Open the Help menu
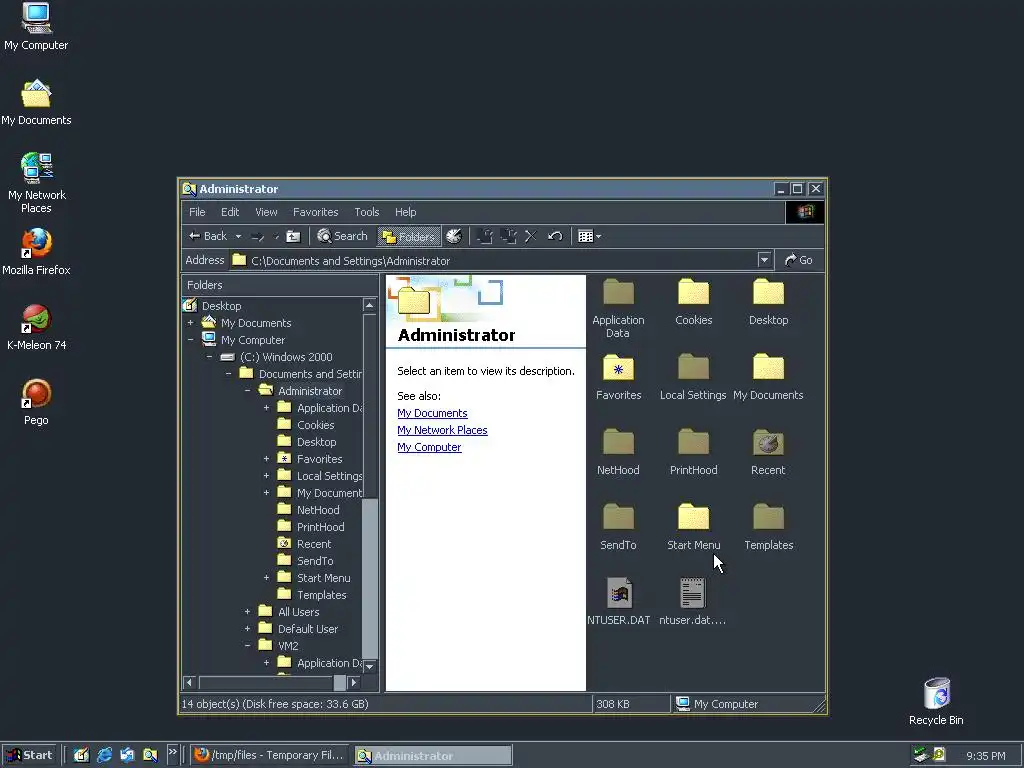 (406, 212)
